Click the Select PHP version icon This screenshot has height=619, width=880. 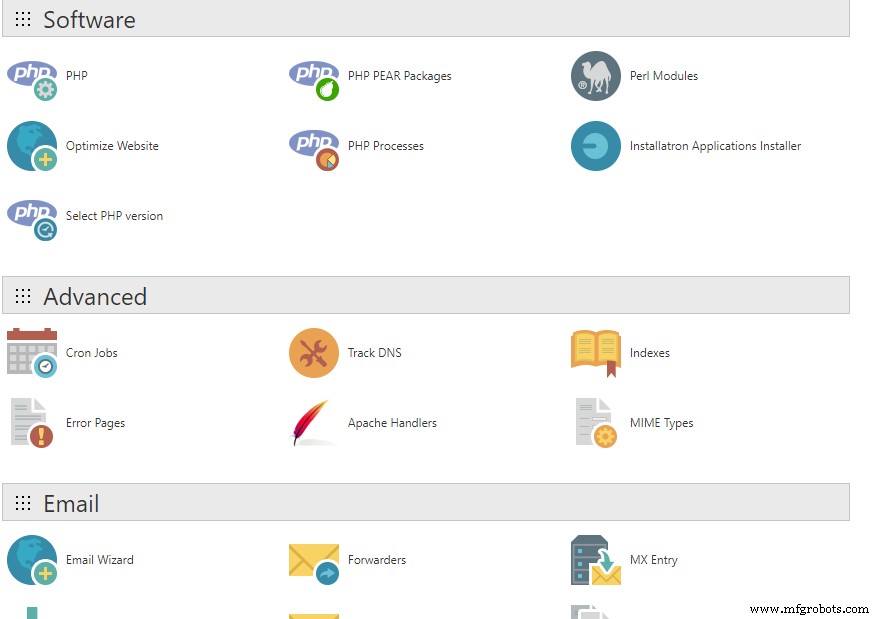pos(32,217)
